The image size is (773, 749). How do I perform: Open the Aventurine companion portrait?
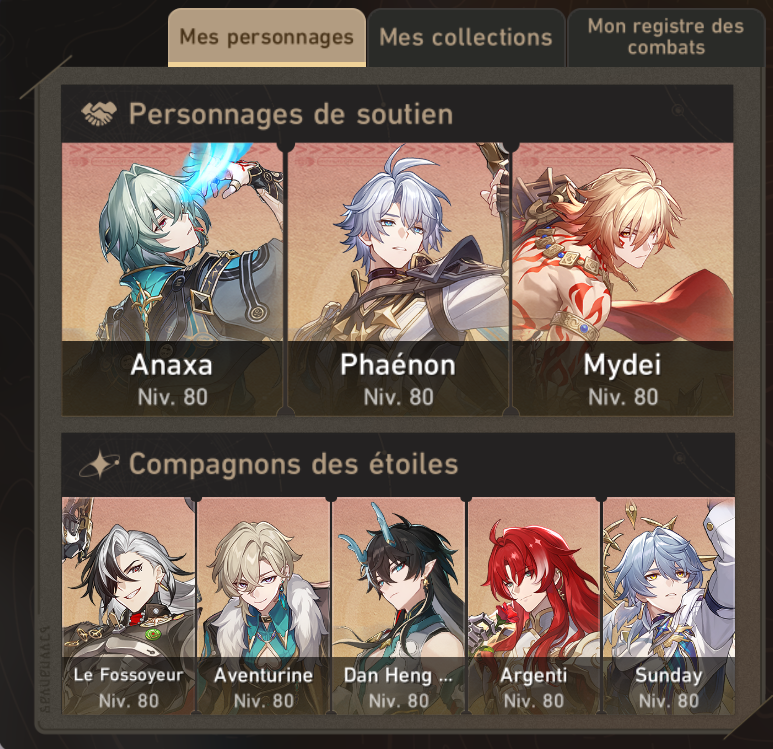click(263, 606)
